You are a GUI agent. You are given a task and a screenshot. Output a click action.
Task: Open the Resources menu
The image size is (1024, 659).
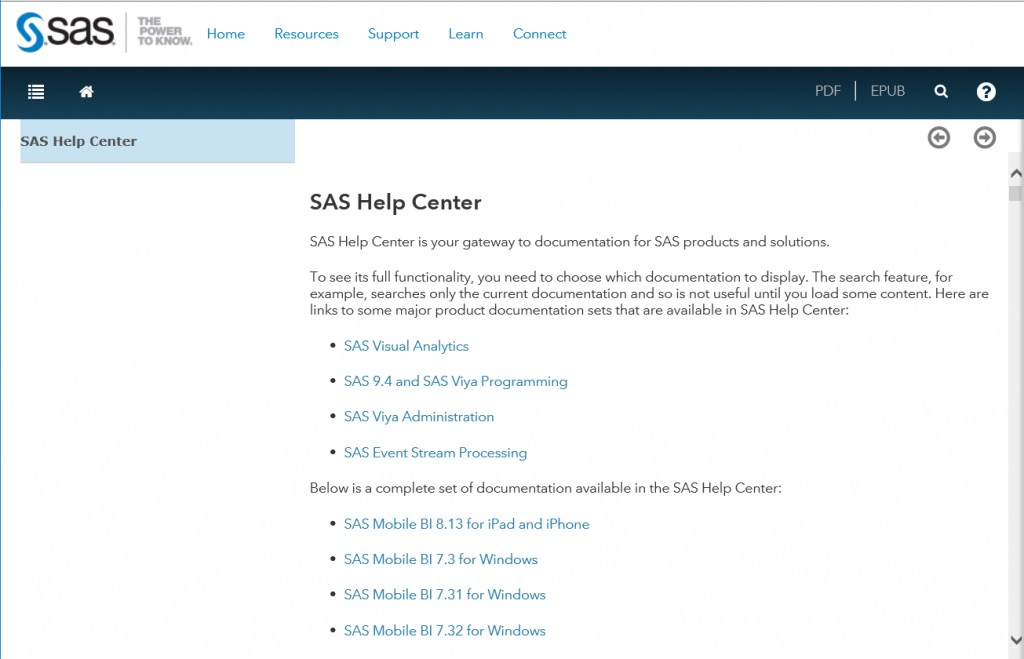tap(306, 34)
